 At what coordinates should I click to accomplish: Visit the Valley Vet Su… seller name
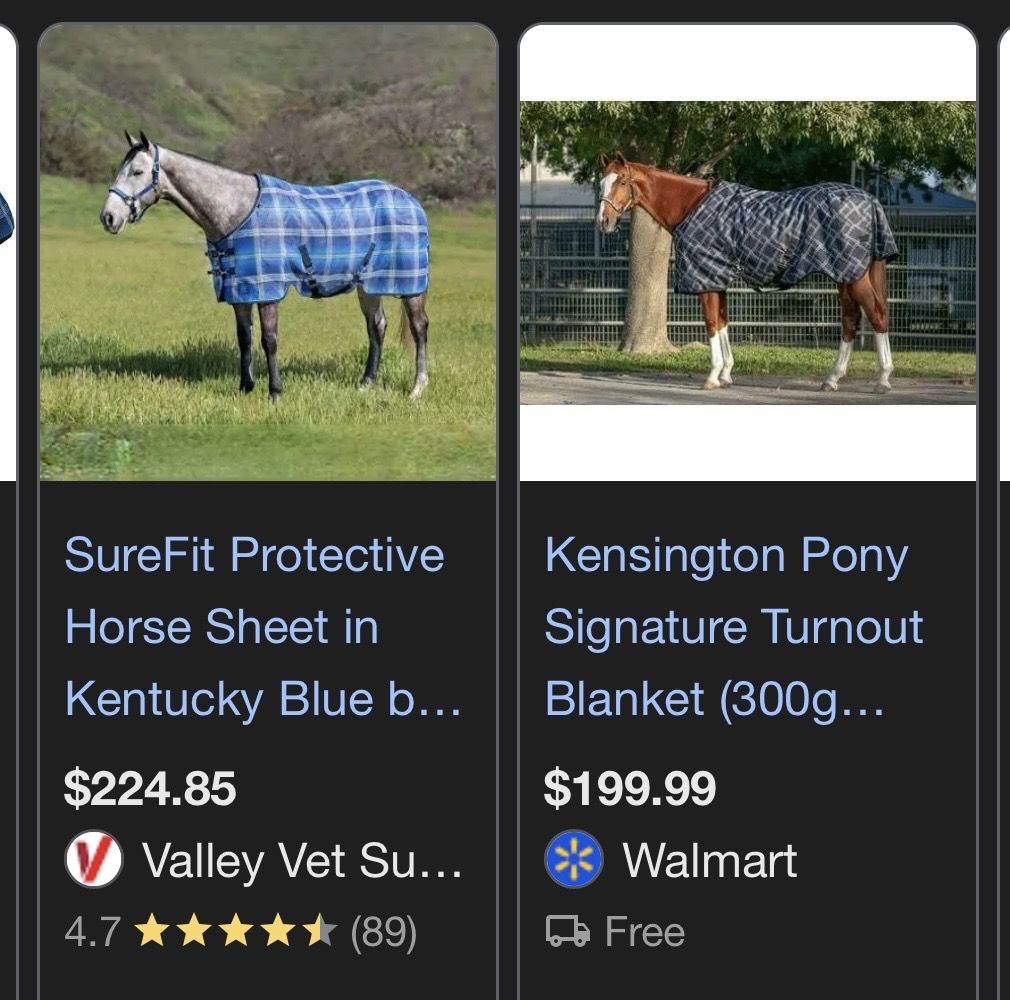[302, 861]
